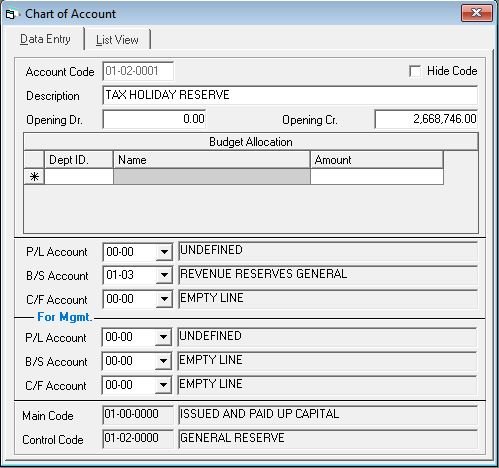Screen dimensions: 499x468
Task: Expand the For Mgmt. C/F Account dropdown
Action: (163, 385)
